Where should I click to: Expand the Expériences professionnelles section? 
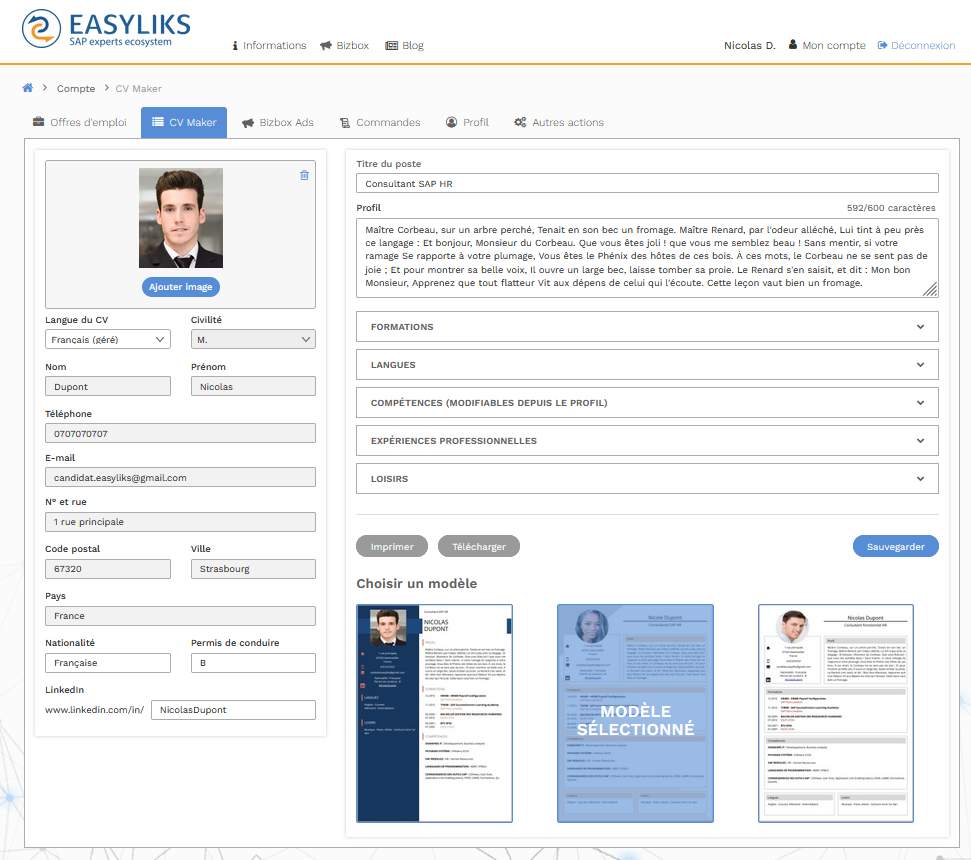click(x=647, y=441)
